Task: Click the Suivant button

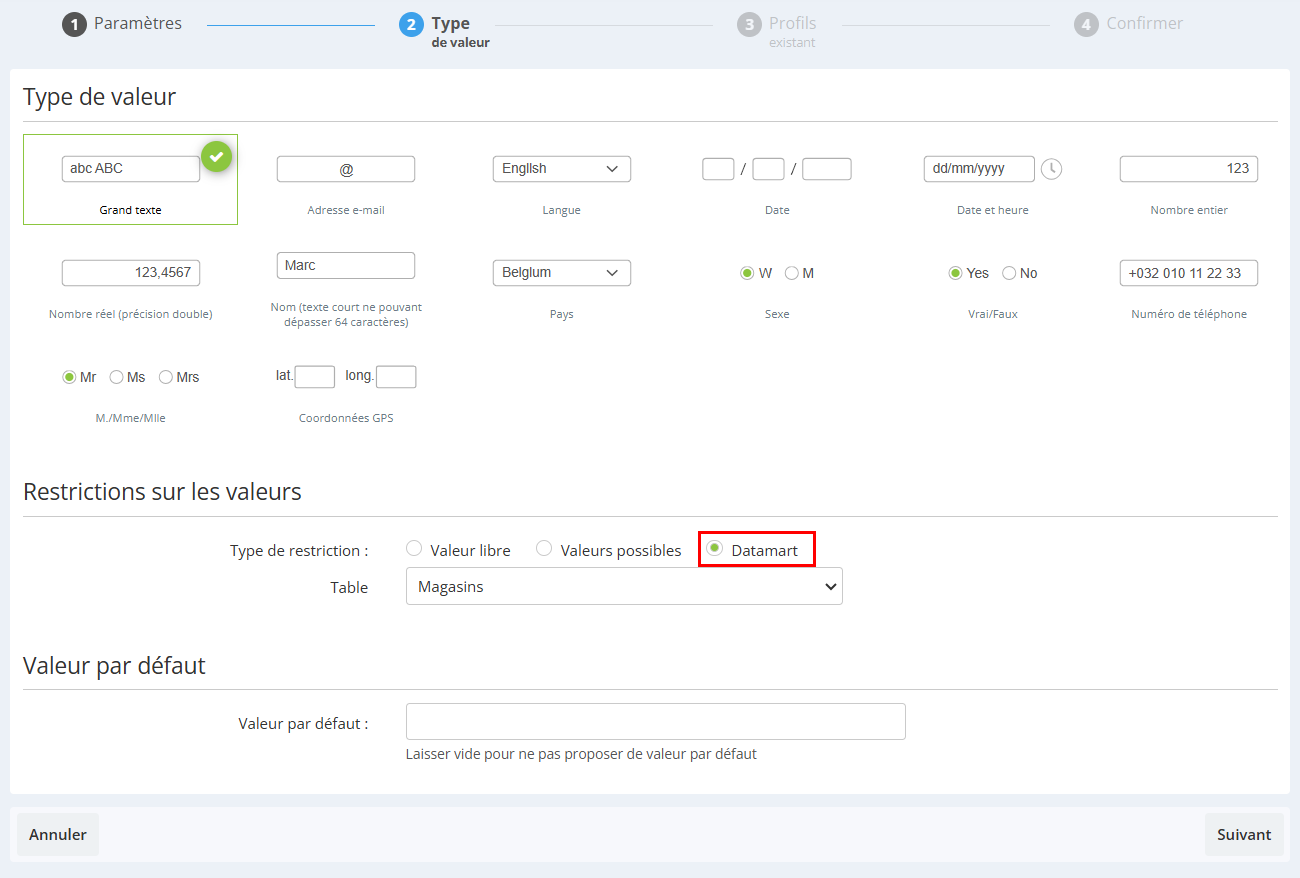Action: 1244,835
